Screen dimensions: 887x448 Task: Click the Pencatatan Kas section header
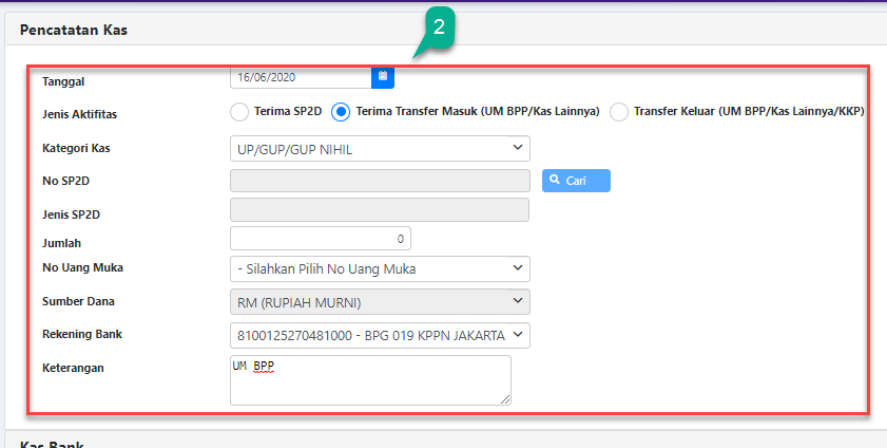click(73, 30)
